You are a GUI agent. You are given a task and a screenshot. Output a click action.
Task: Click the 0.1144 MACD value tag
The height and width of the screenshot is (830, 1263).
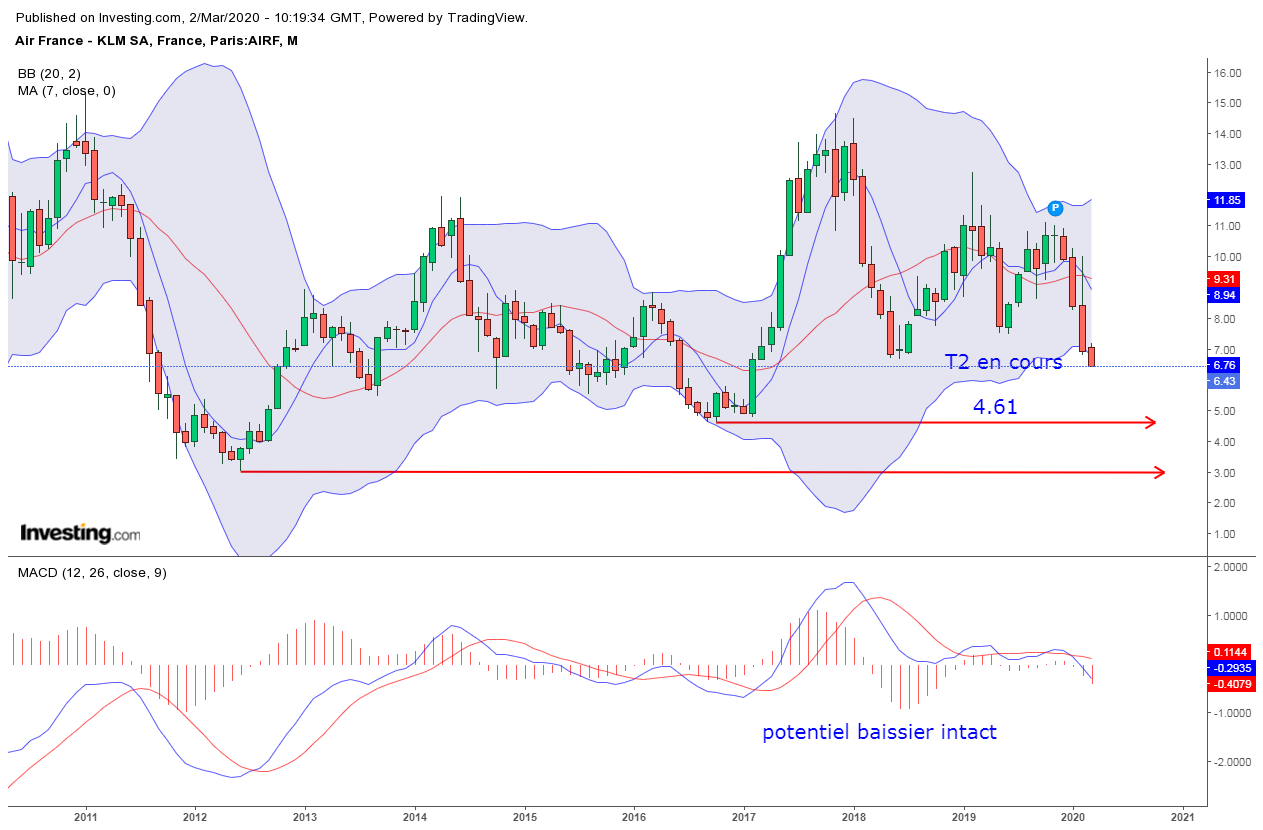[x=1231, y=651]
